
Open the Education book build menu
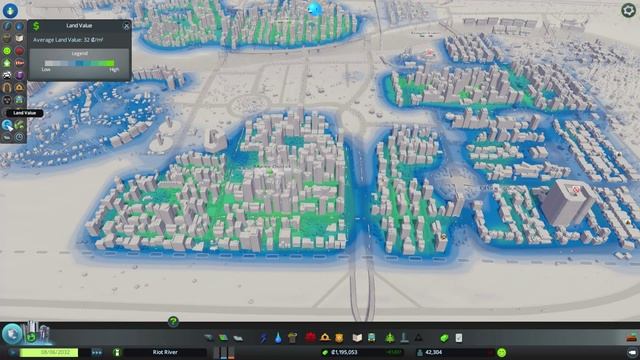[x=357, y=338]
